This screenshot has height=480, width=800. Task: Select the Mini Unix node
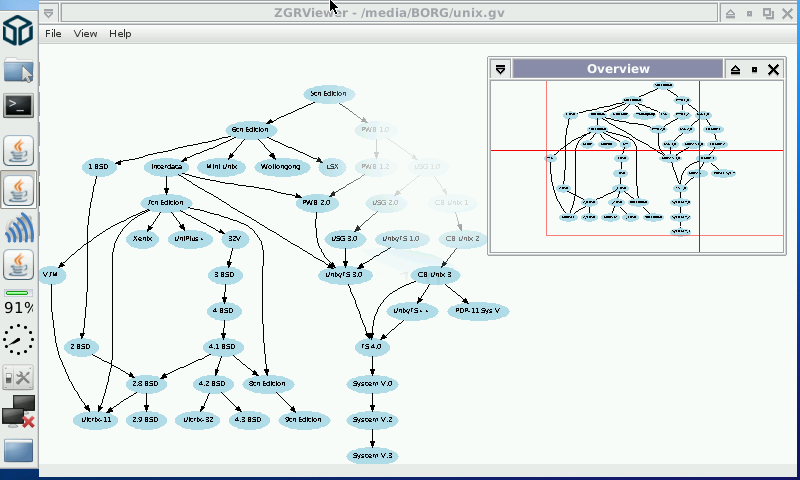[x=221, y=167]
